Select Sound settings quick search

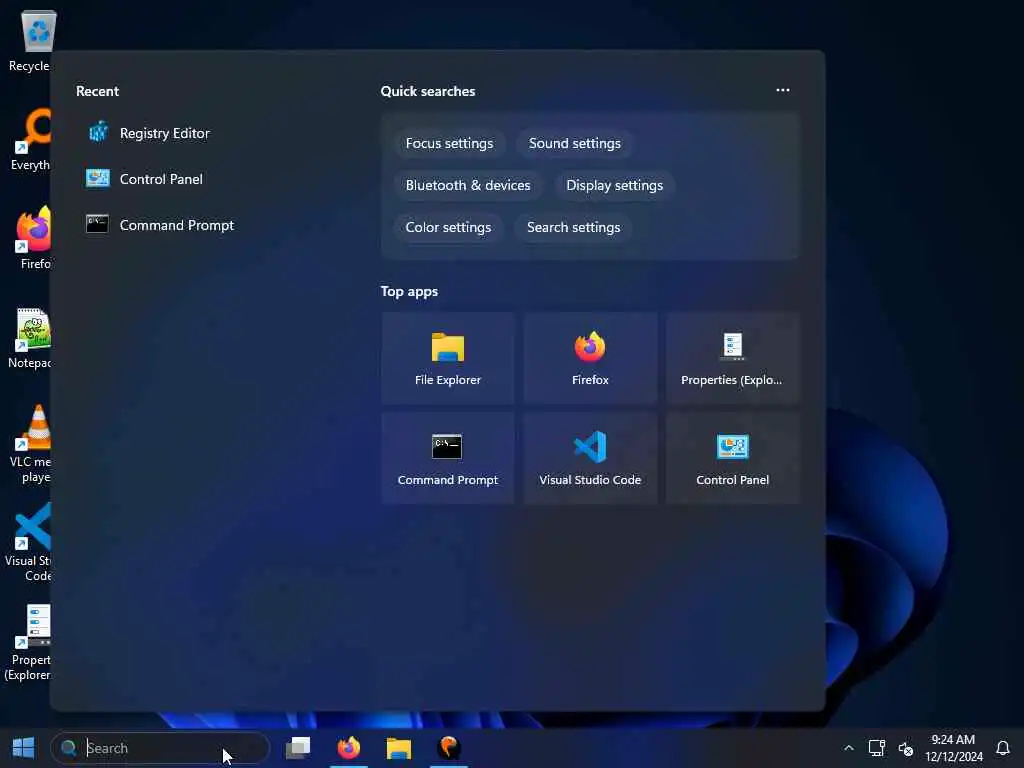tap(575, 144)
